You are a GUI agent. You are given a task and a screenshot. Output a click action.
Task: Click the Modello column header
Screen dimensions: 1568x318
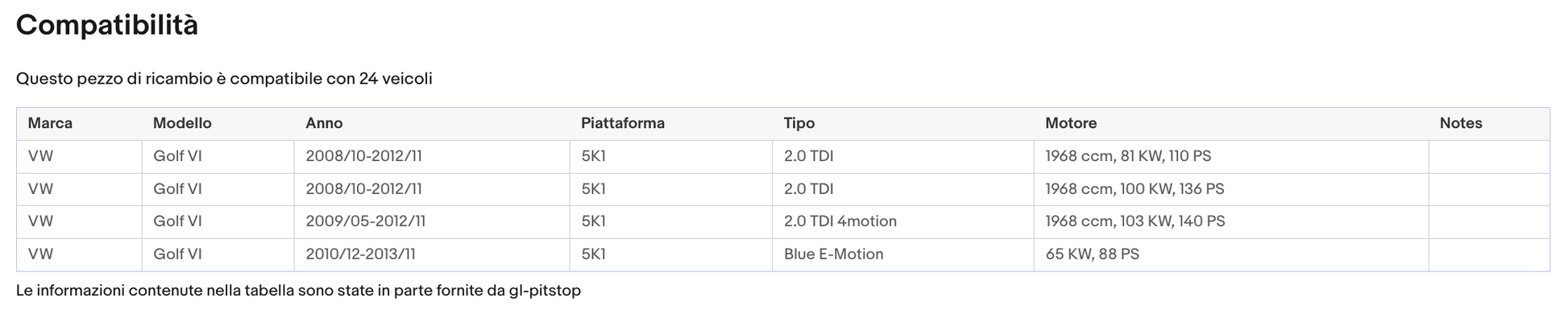(x=218, y=124)
